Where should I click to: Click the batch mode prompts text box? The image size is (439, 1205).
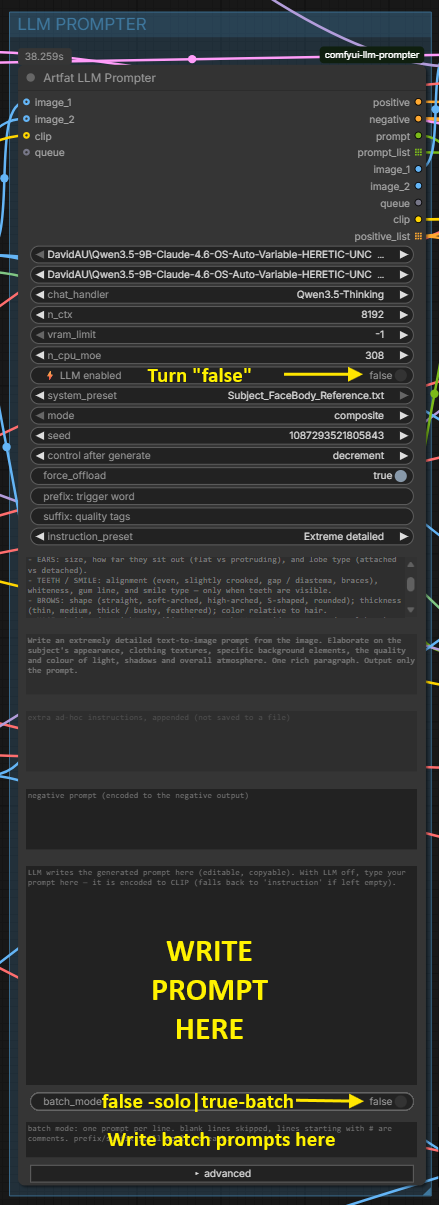point(222,1139)
